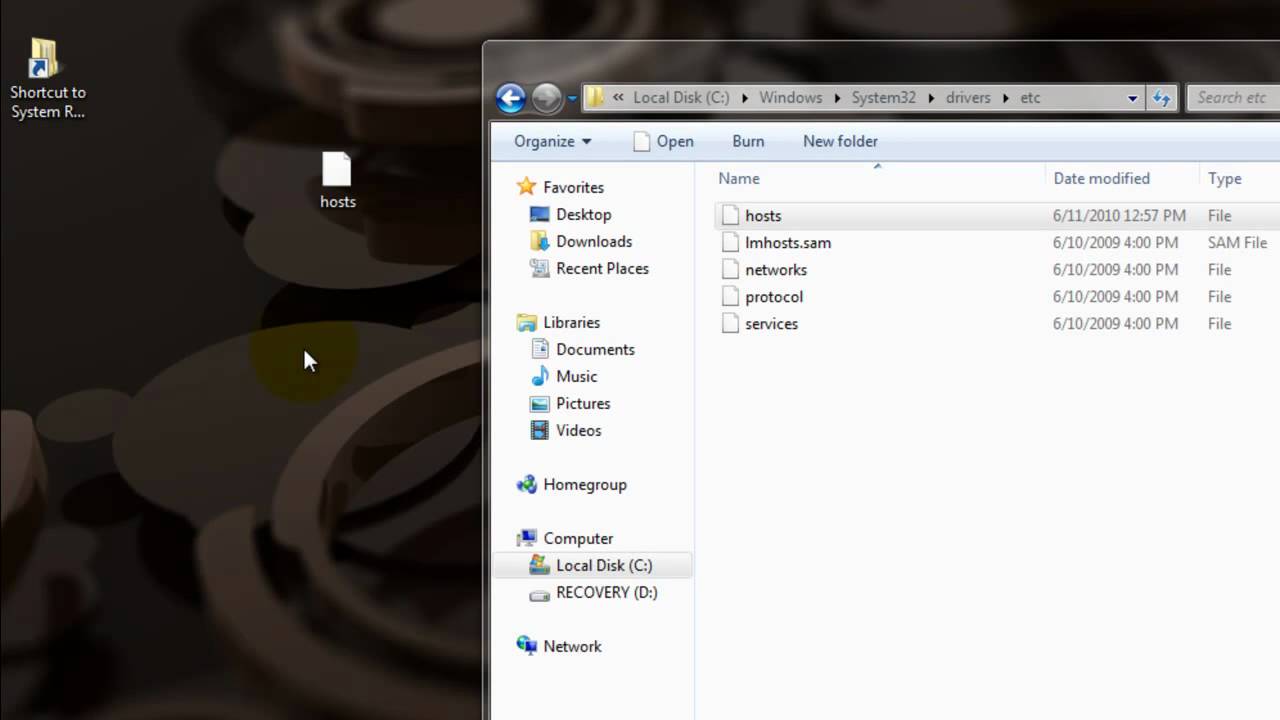
Task: Click the Desktop monitor icon in sidebar
Action: (539, 214)
